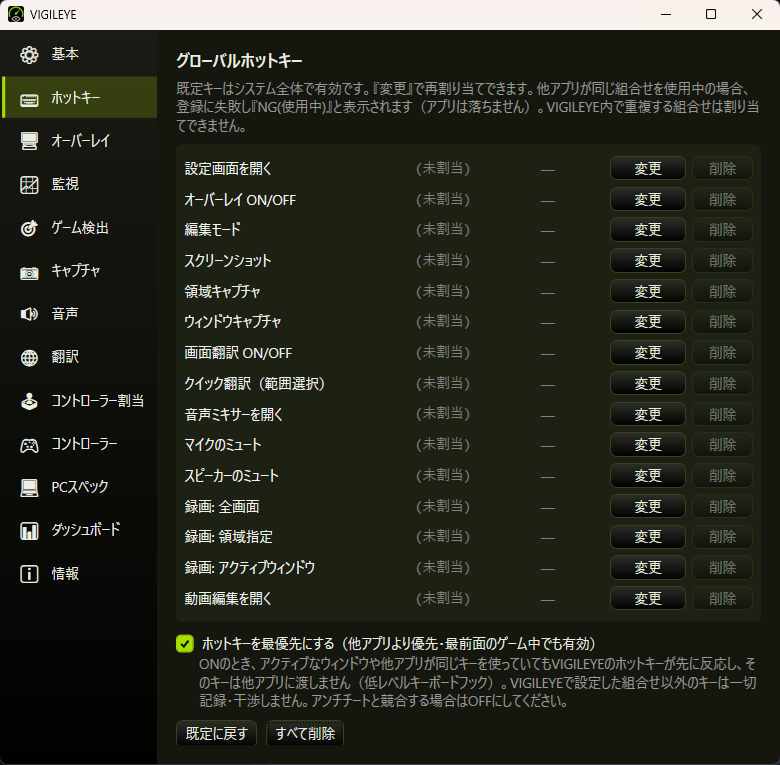Select the ホットキー sidebar tab

pyautogui.click(x=80, y=97)
